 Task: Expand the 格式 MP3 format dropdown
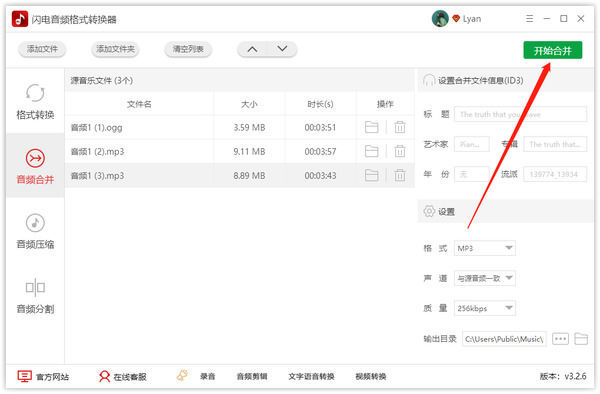click(484, 248)
